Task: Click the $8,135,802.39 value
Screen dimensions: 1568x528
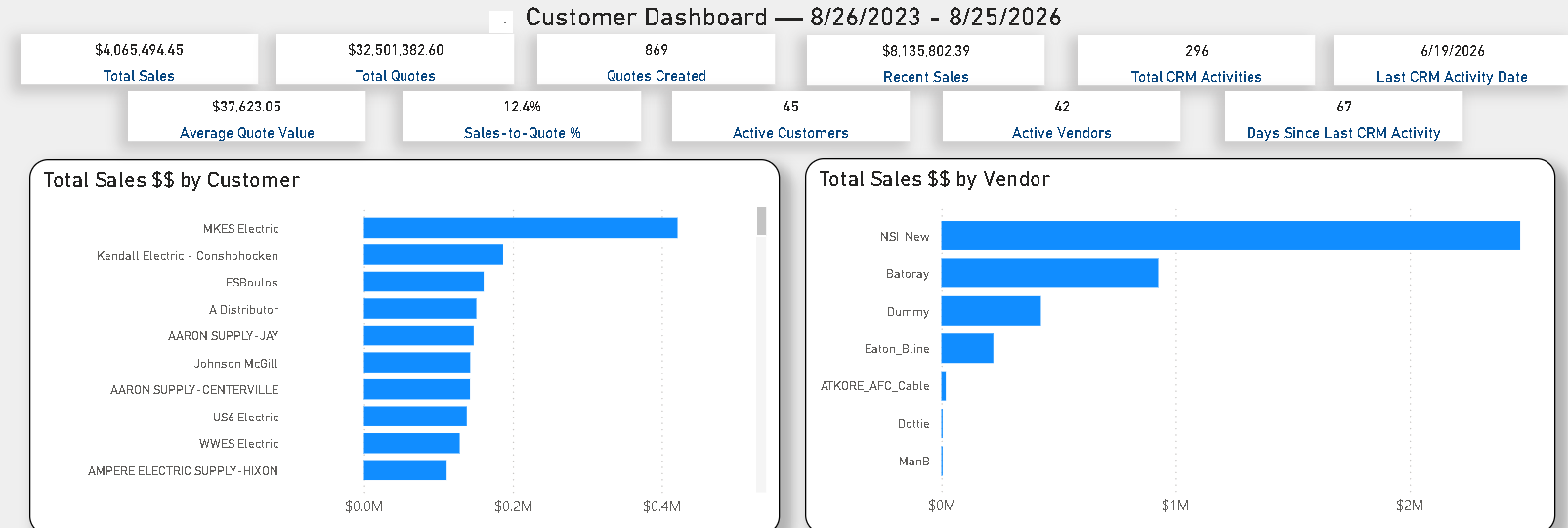Action: [925, 51]
